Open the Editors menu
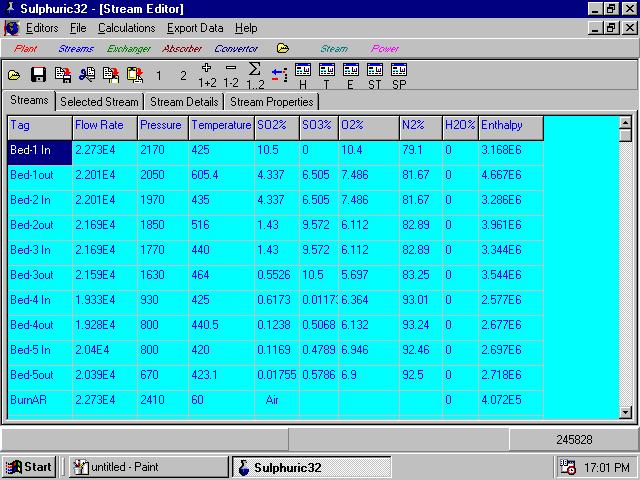 42,28
